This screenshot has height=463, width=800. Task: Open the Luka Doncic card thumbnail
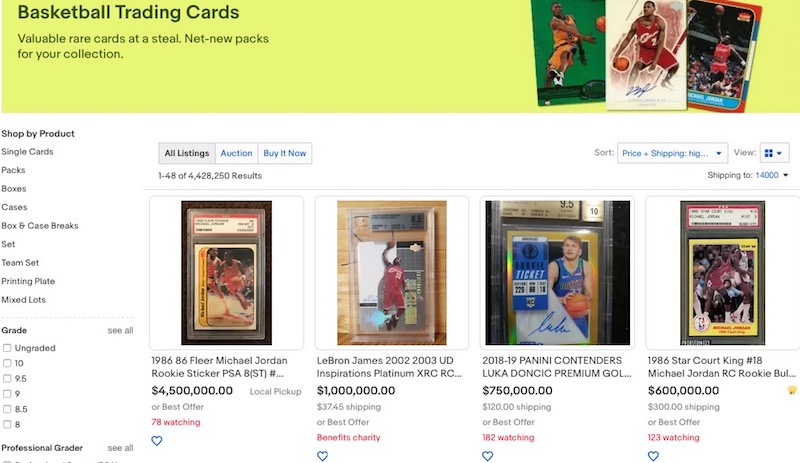pos(557,273)
